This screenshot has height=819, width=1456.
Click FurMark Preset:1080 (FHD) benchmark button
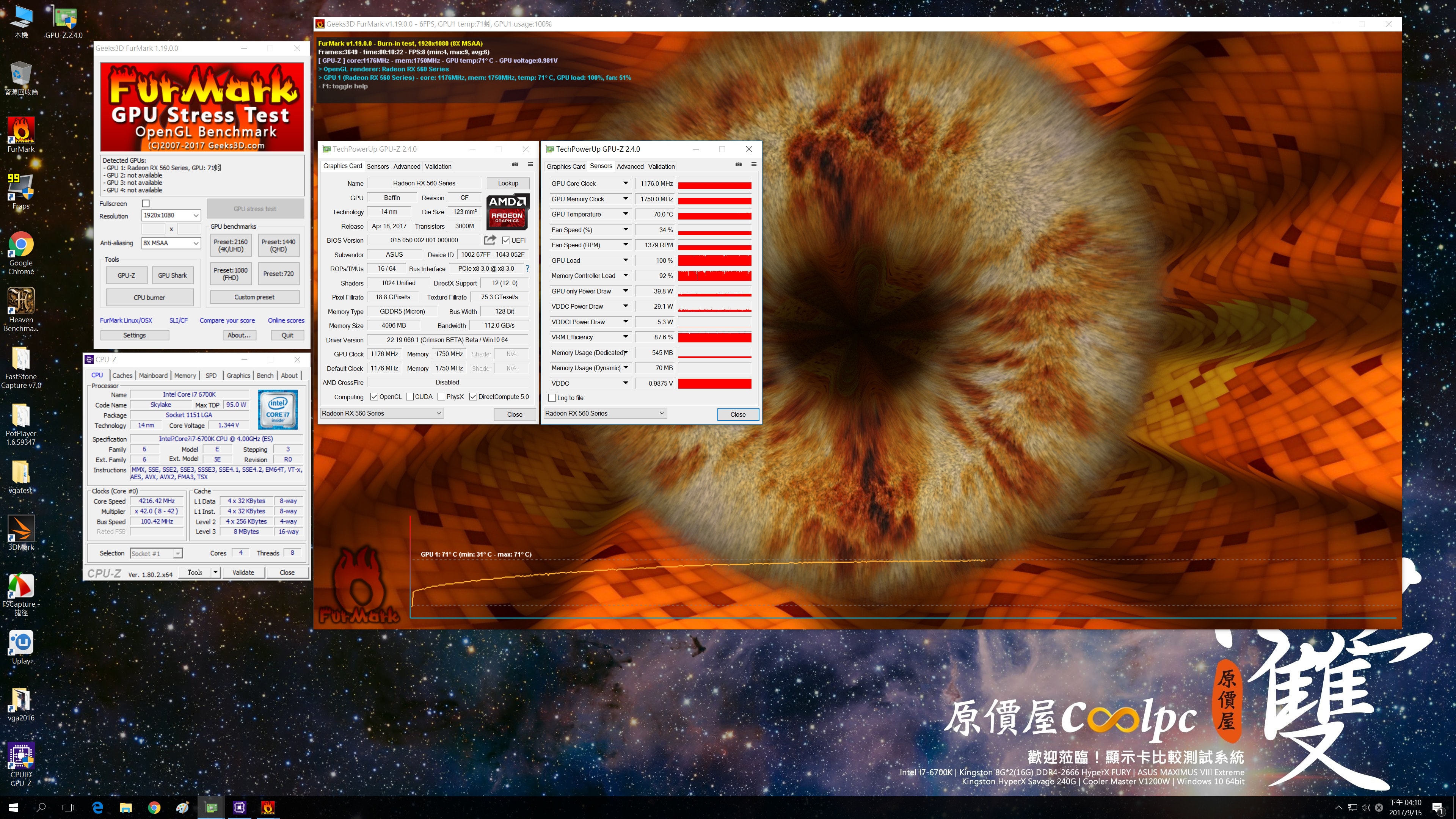(231, 273)
